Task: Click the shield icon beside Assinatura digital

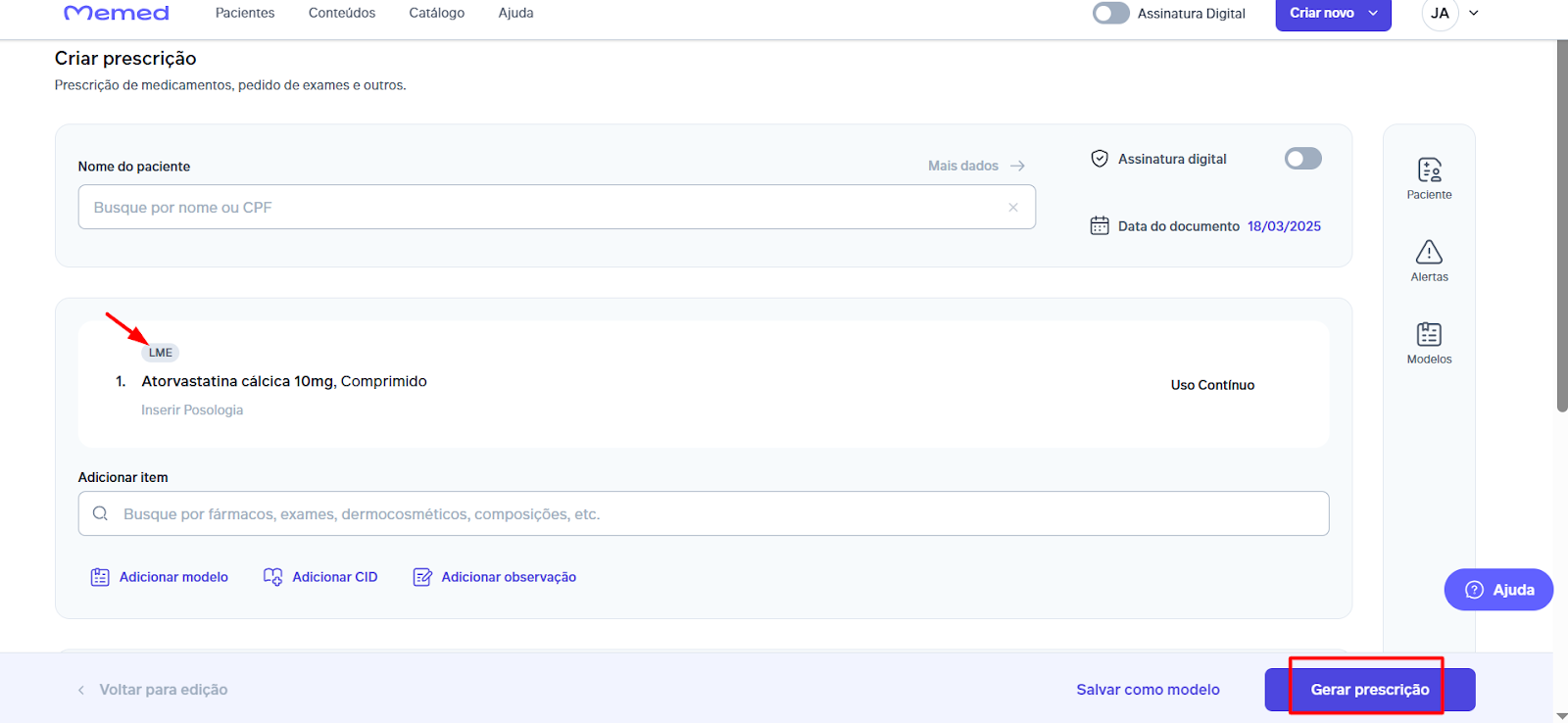Action: (1100, 159)
